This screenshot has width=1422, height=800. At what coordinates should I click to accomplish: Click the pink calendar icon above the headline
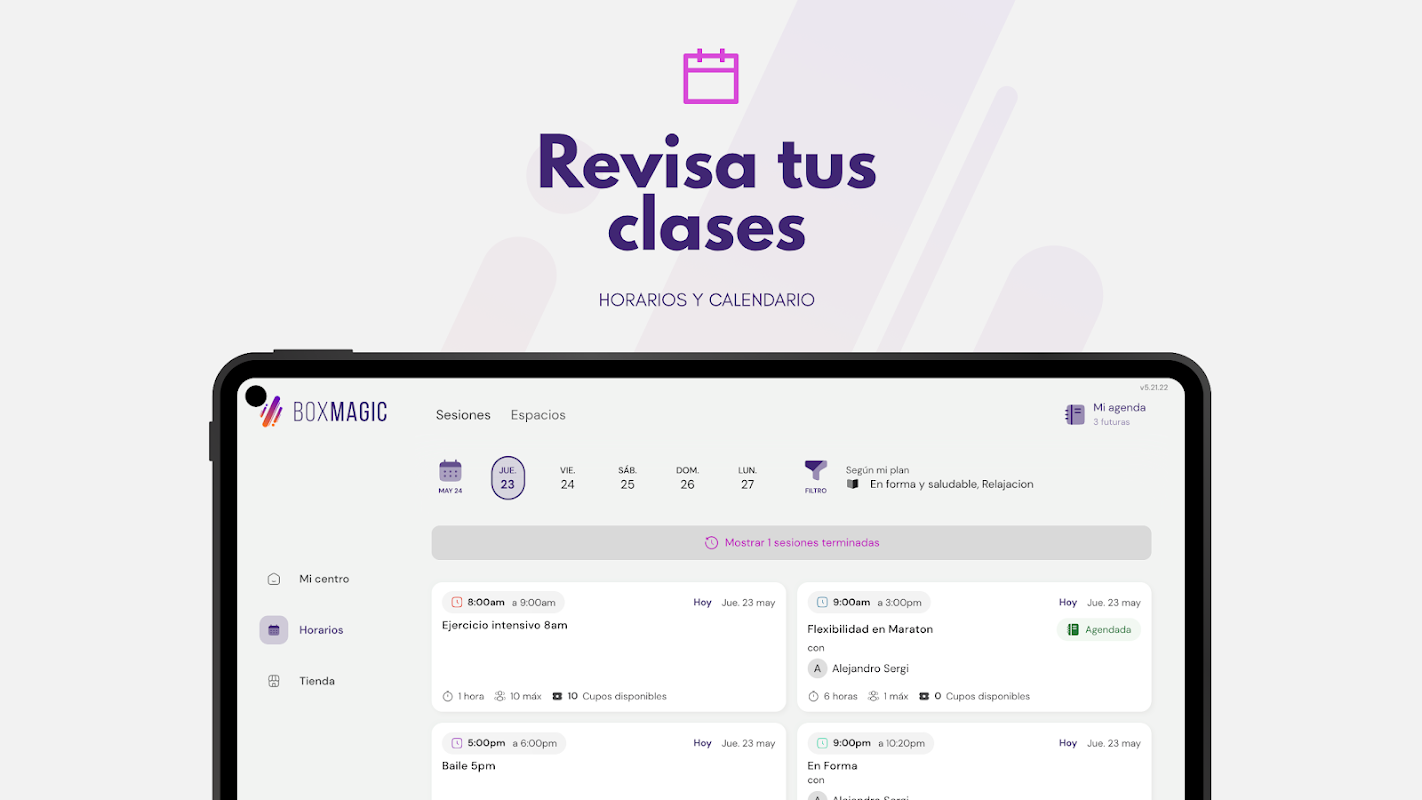coord(711,77)
